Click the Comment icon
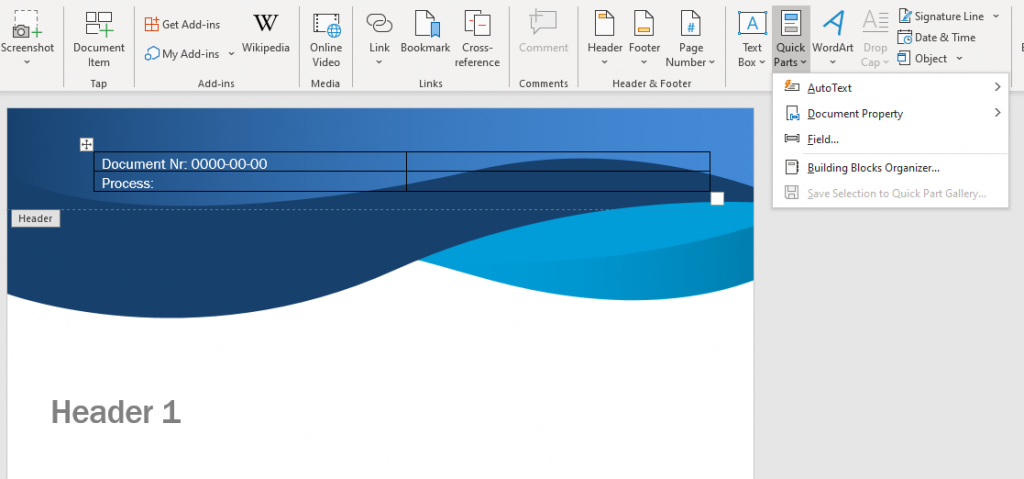 pos(544,23)
